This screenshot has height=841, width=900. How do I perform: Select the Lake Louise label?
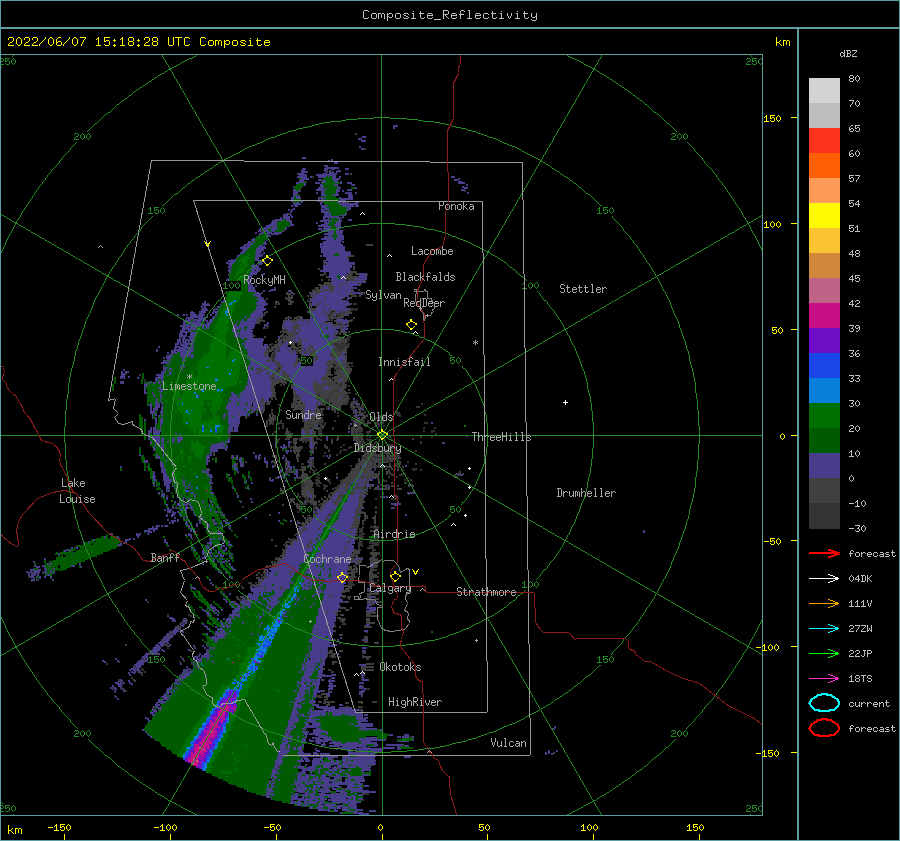point(77,491)
